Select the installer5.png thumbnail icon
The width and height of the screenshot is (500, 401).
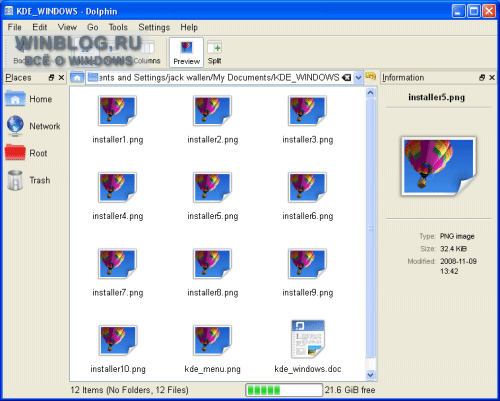click(x=212, y=187)
